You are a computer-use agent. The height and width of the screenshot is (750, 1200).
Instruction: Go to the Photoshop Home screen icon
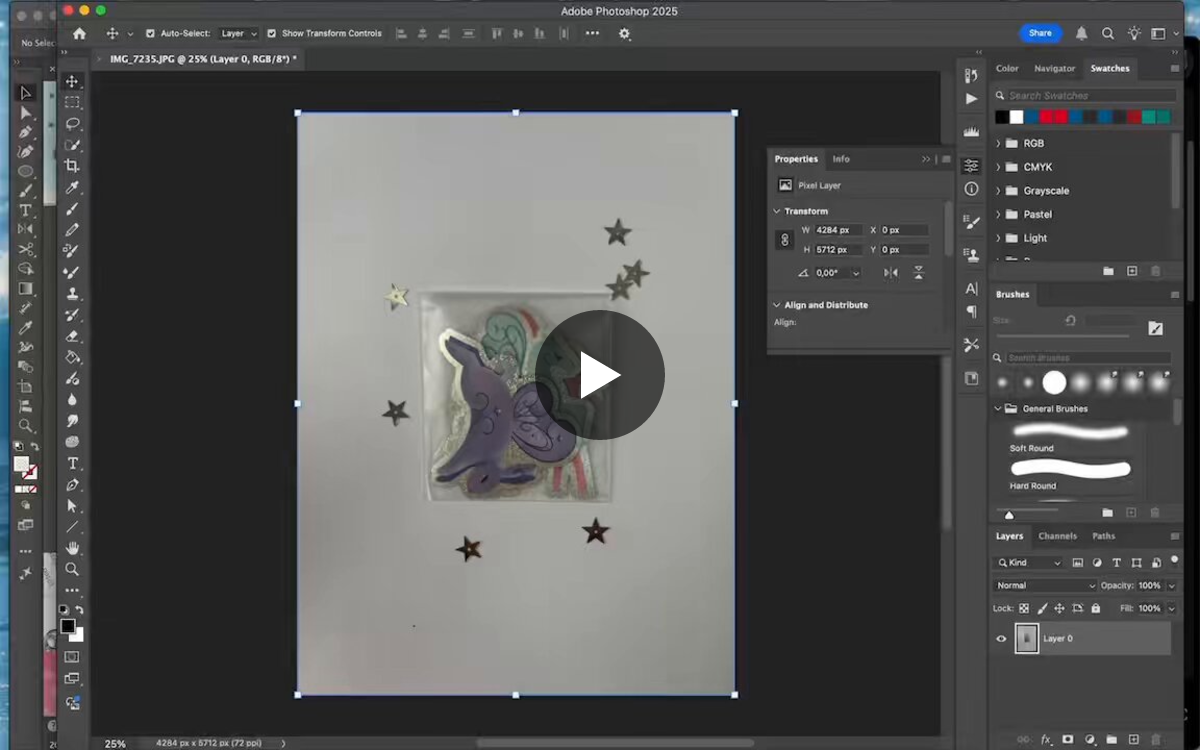click(x=80, y=33)
